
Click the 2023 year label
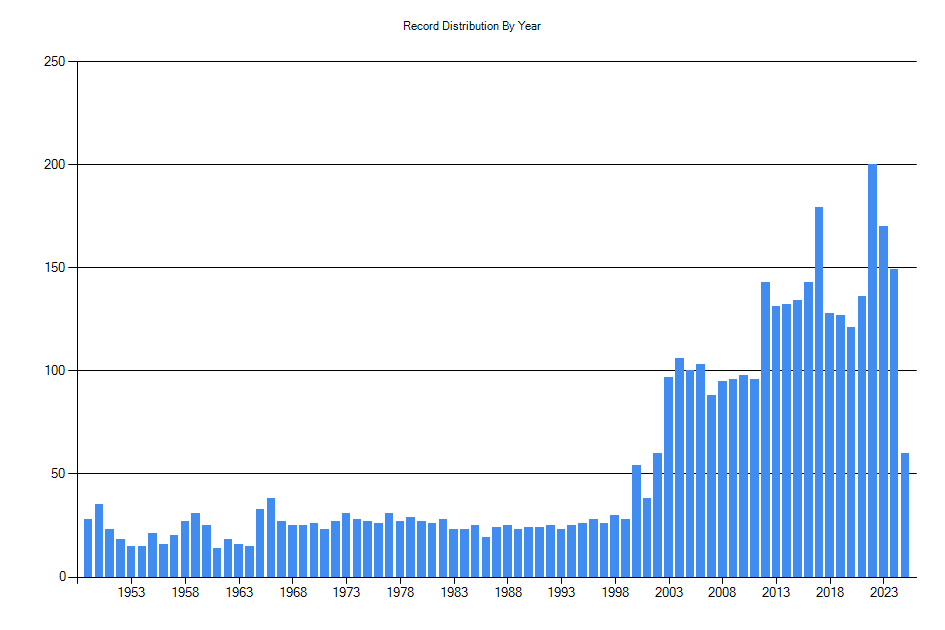point(884,593)
